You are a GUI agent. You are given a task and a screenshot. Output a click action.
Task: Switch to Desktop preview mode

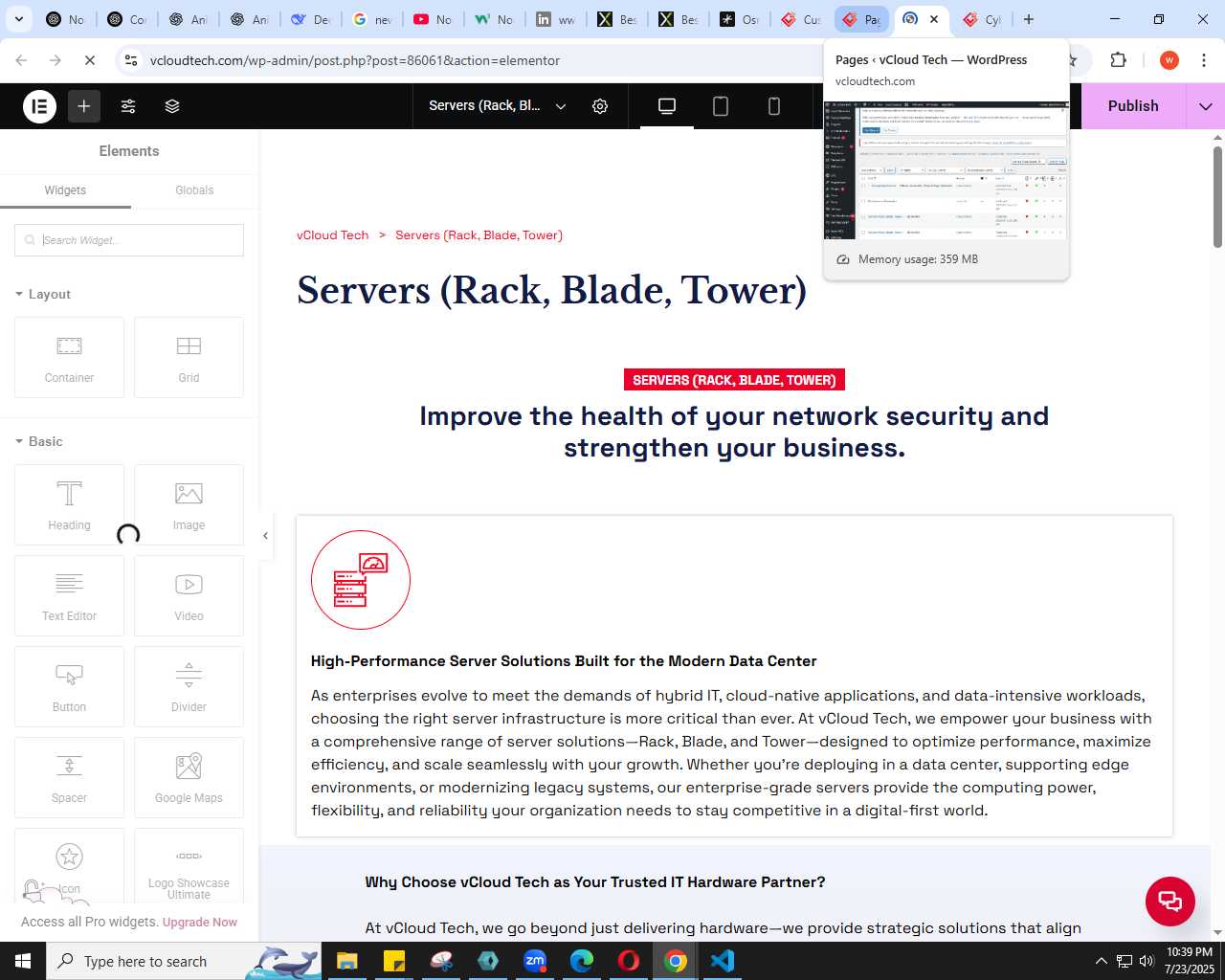pyautogui.click(x=667, y=106)
